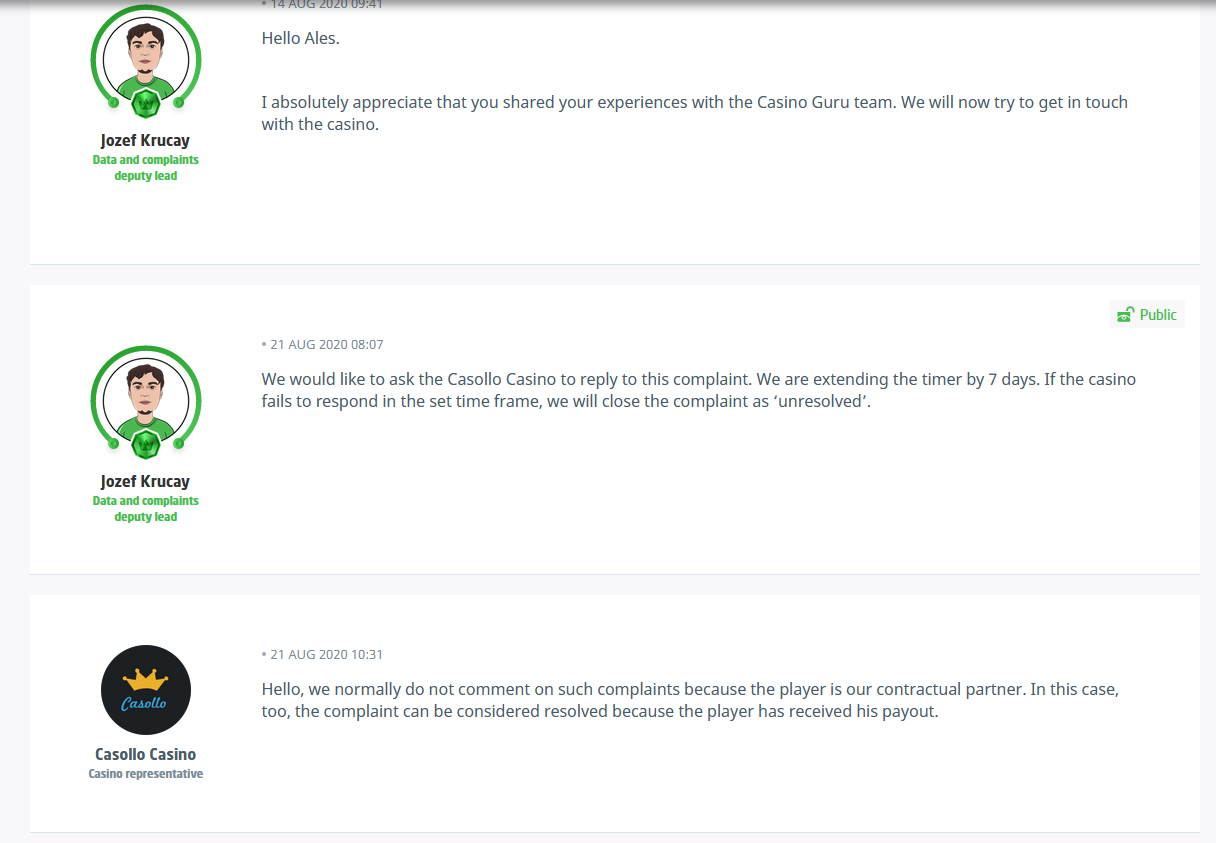Click the green crown badge under the top avatar
The image size is (1216, 843).
point(146,101)
